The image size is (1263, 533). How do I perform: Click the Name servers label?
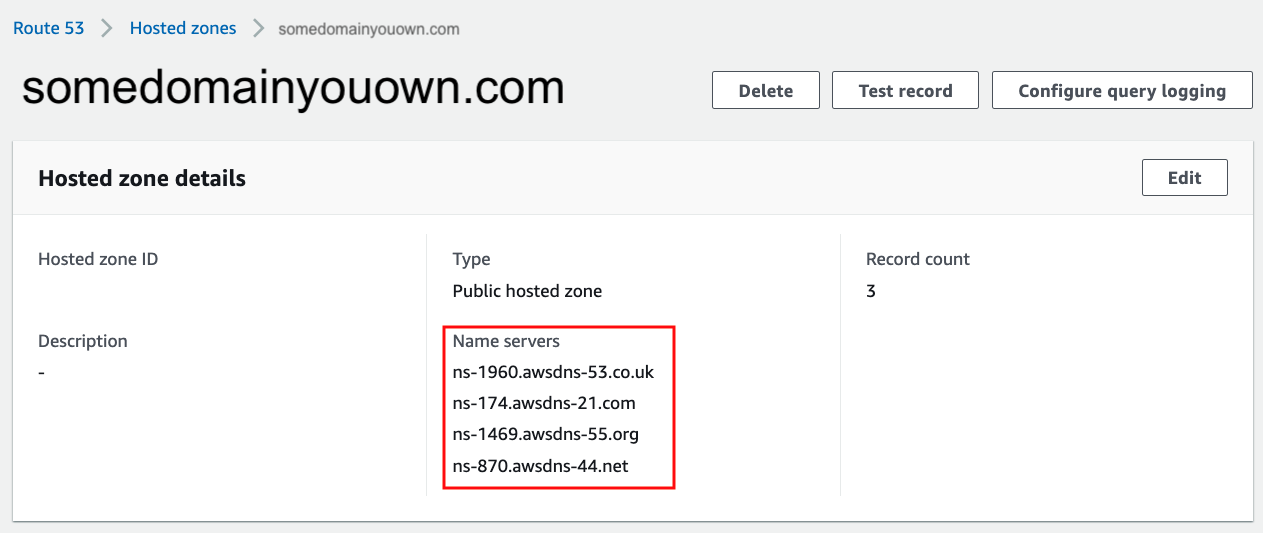coord(506,341)
